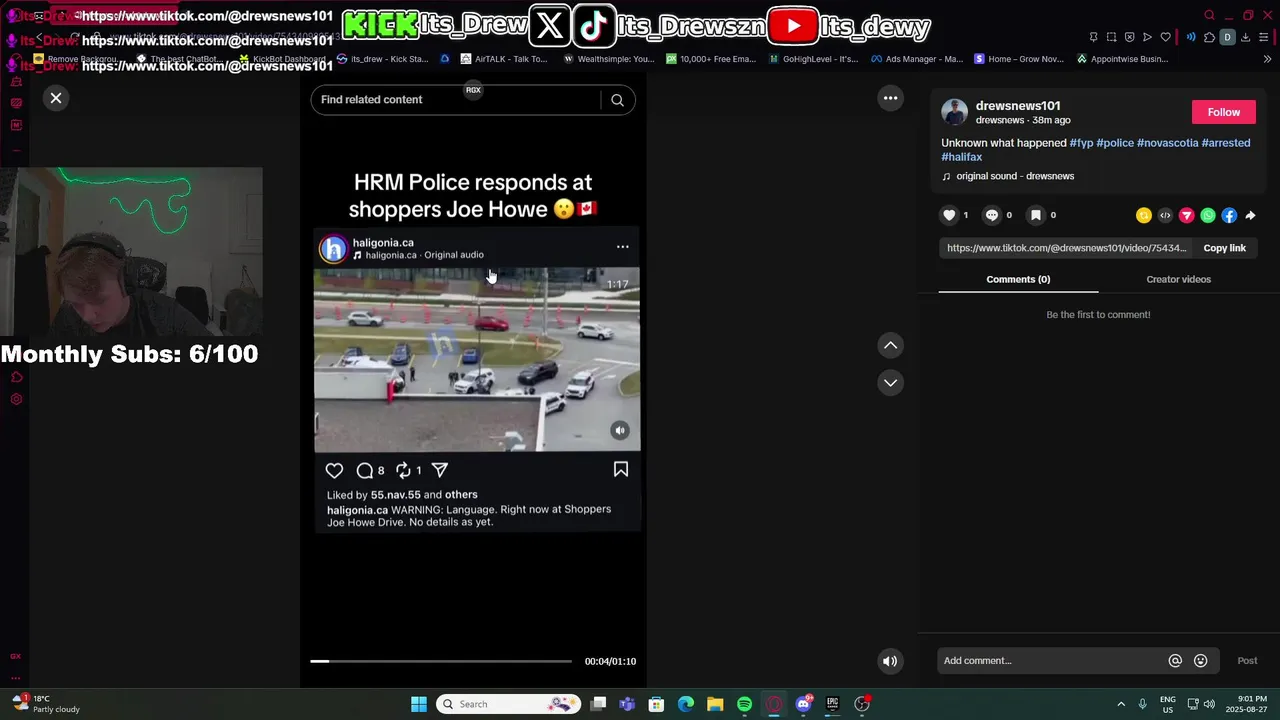Open the Ads Manager bookmark
Image resolution: width=1280 pixels, height=720 pixels.
point(917,59)
